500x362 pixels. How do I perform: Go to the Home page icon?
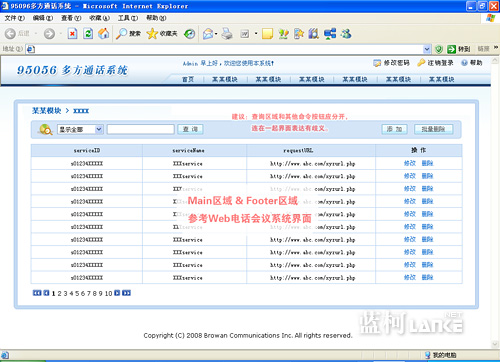[104, 33]
